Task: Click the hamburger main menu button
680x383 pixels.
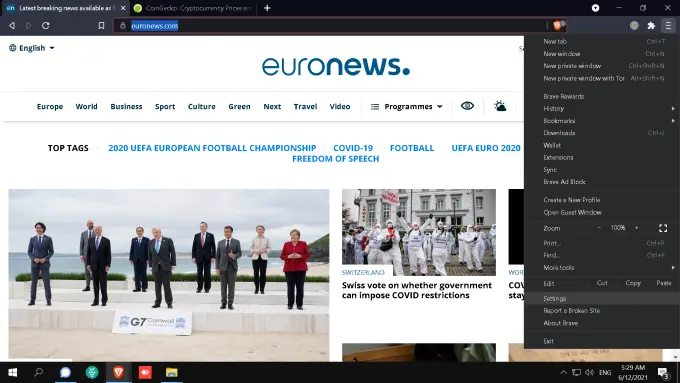Action: click(668, 26)
